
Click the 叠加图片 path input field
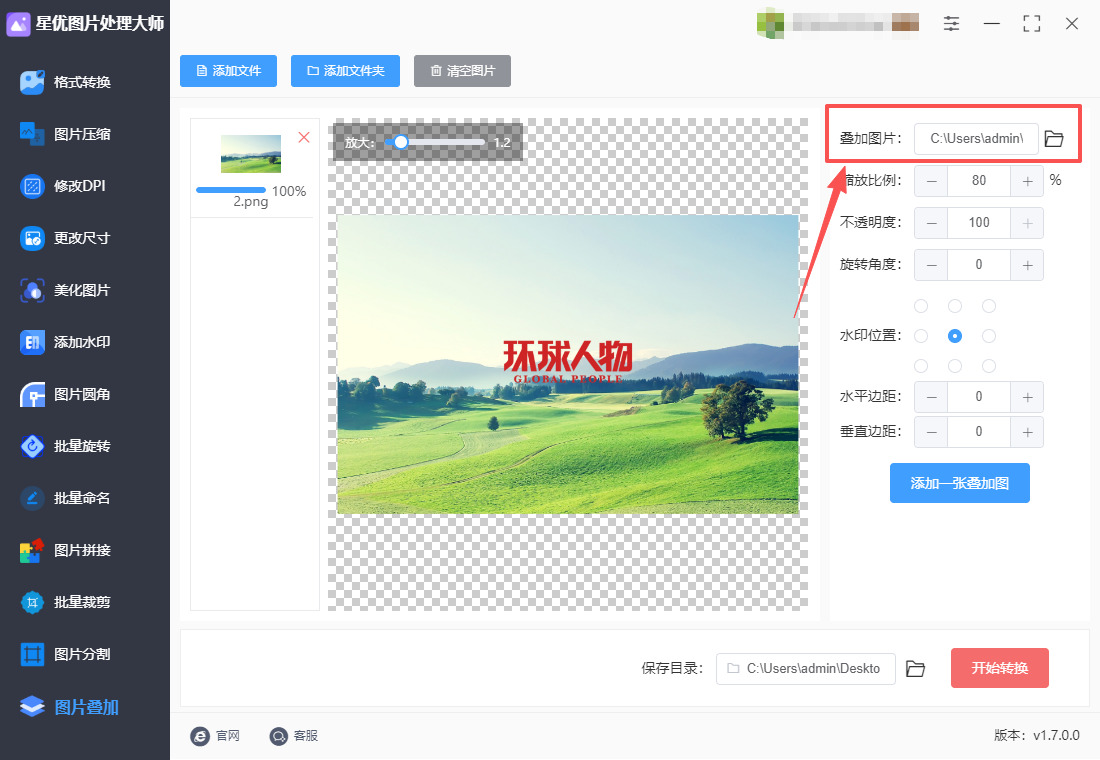(976, 139)
